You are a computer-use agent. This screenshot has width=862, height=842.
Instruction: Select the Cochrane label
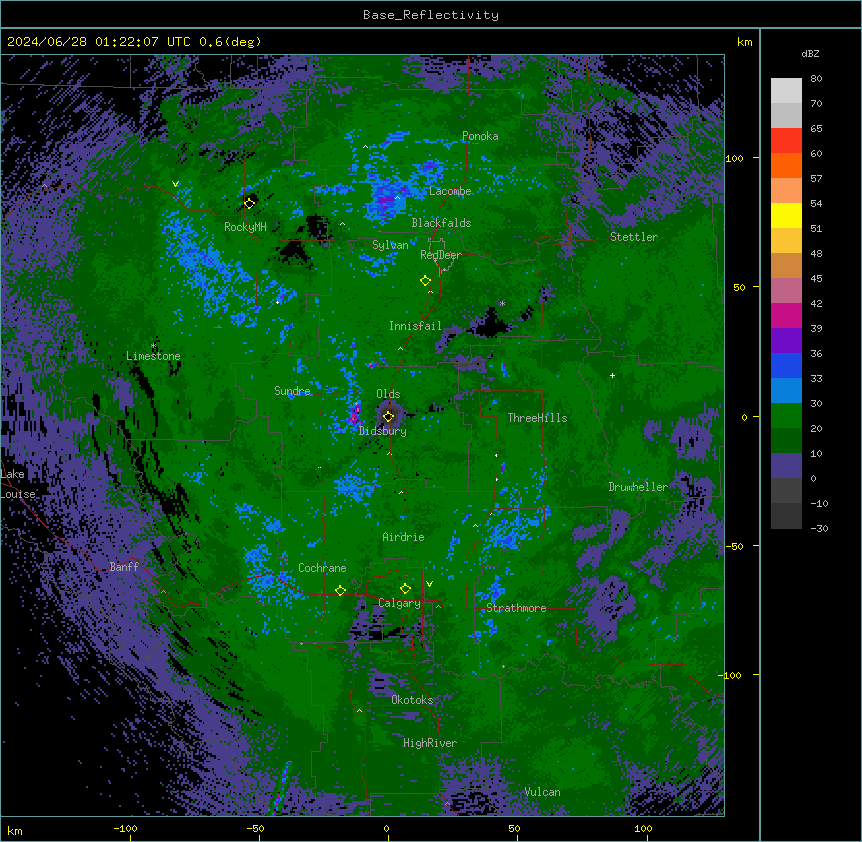click(x=322, y=568)
